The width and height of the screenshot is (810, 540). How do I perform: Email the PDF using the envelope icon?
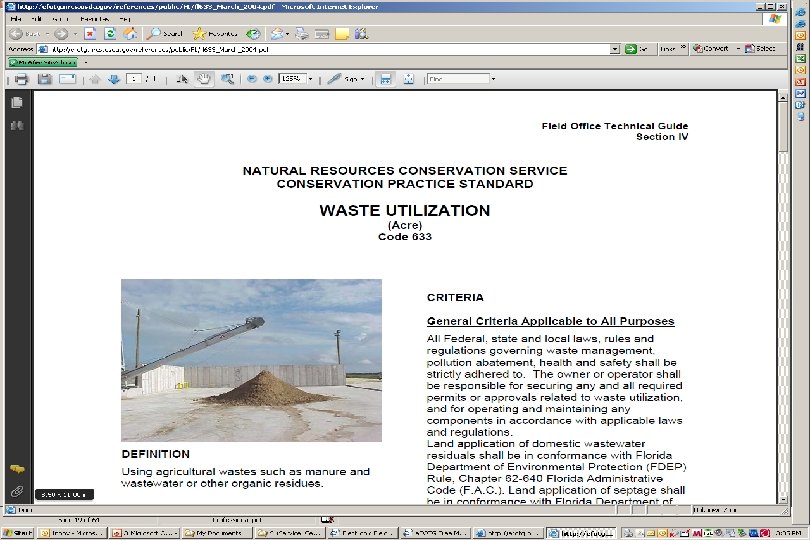(68, 79)
